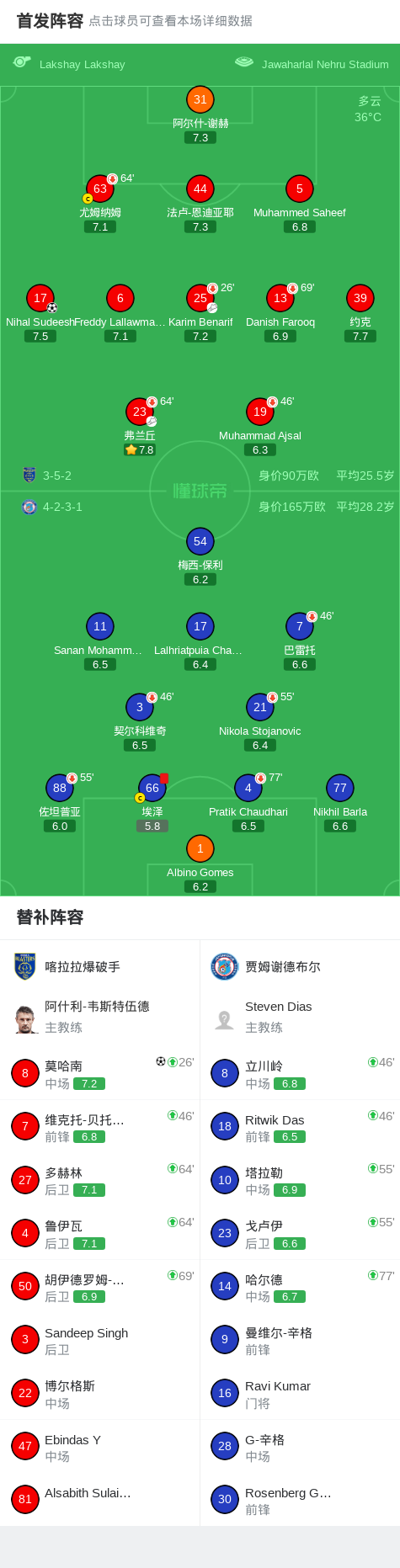Select the 4-2-3-1 formation label
The image size is (400, 1568).
(x=62, y=507)
